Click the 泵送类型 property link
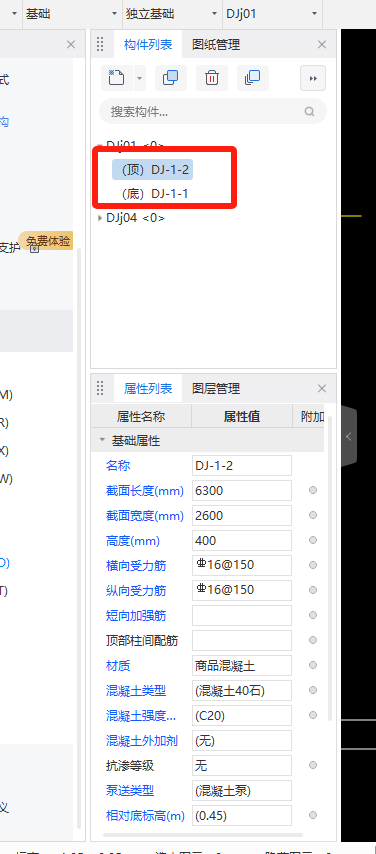Image resolution: width=376 pixels, height=854 pixels. (130, 791)
